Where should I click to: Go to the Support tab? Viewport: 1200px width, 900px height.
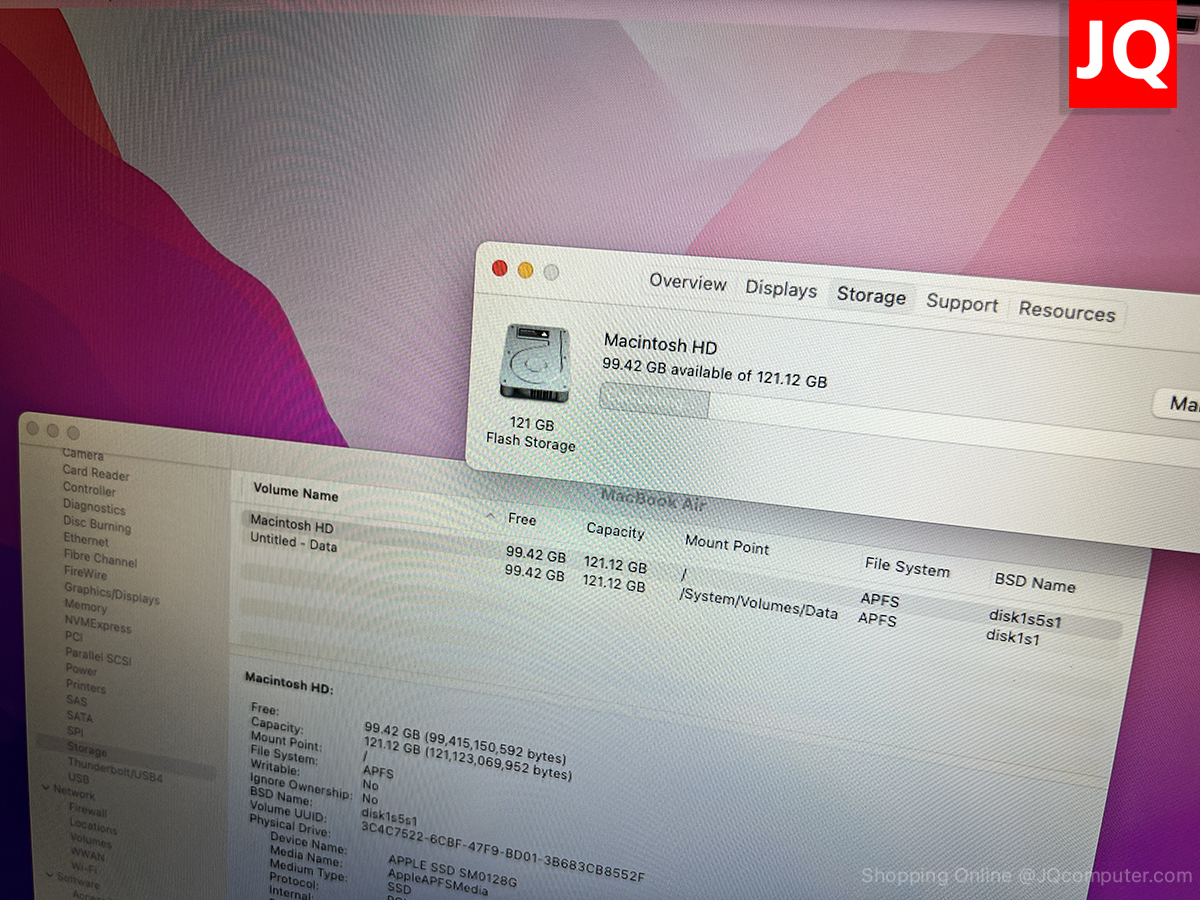962,304
